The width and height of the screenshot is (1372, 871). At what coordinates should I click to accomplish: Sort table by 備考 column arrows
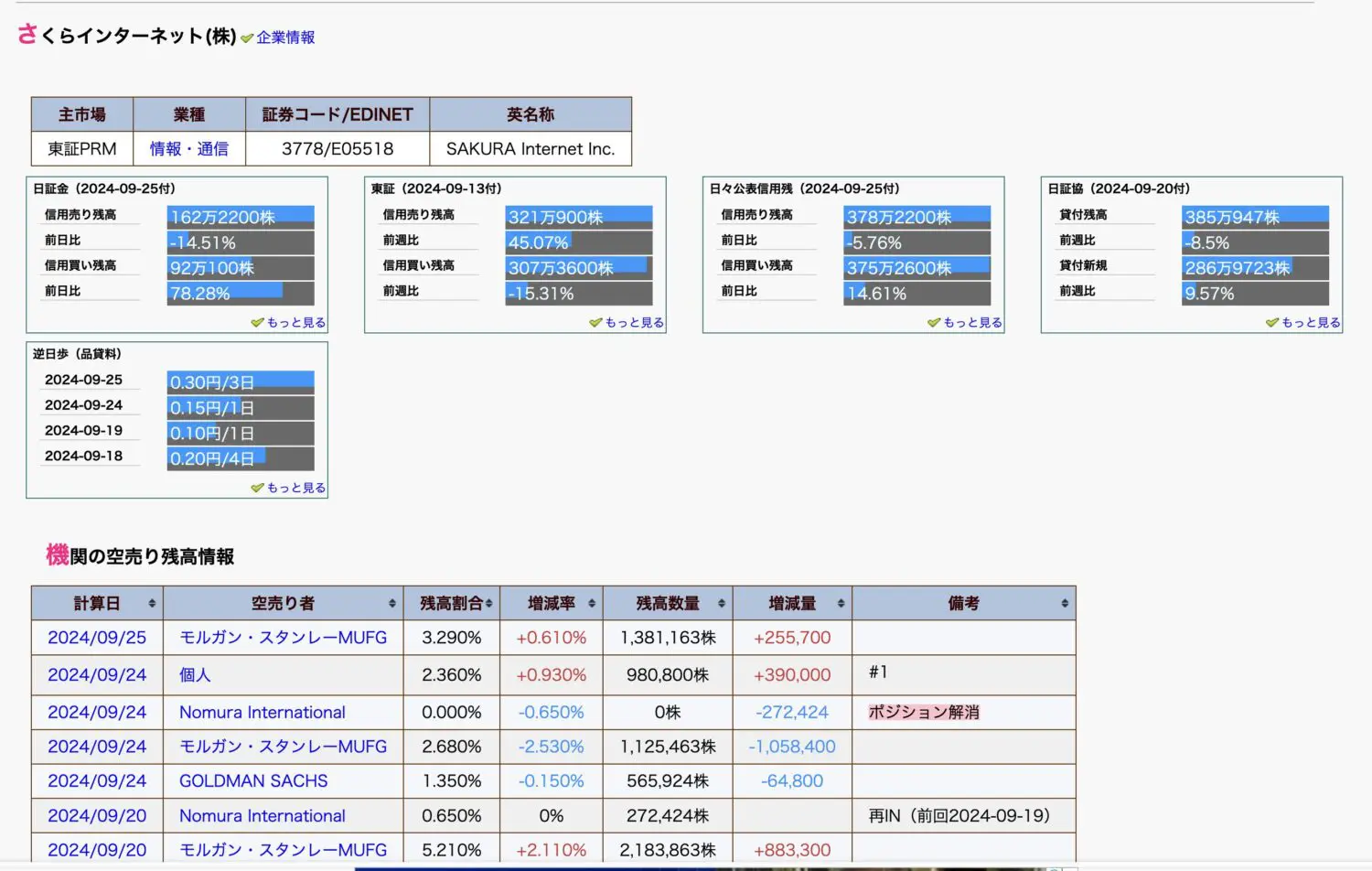pos(1065,604)
